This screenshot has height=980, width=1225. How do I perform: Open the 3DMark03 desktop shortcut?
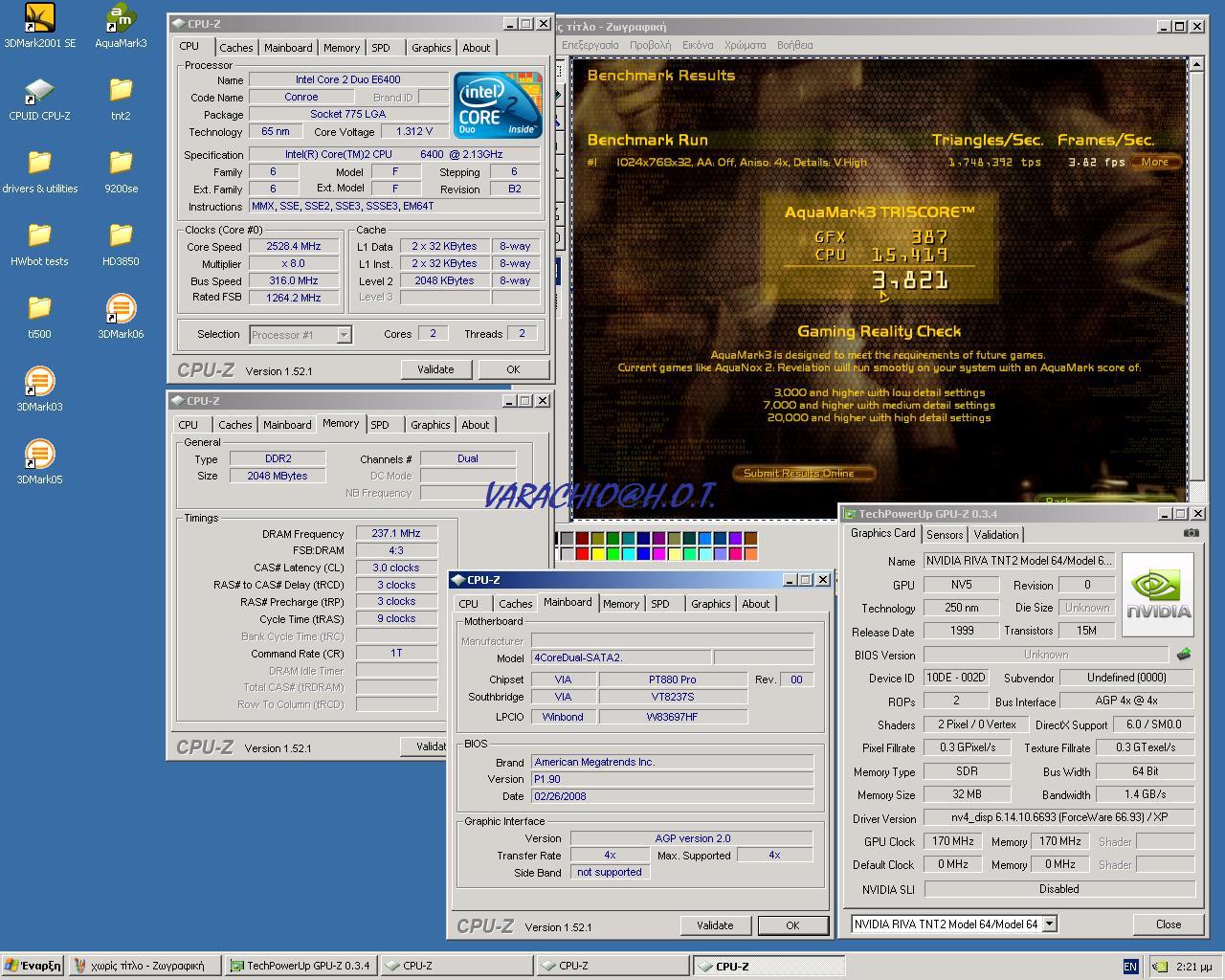tap(39, 390)
